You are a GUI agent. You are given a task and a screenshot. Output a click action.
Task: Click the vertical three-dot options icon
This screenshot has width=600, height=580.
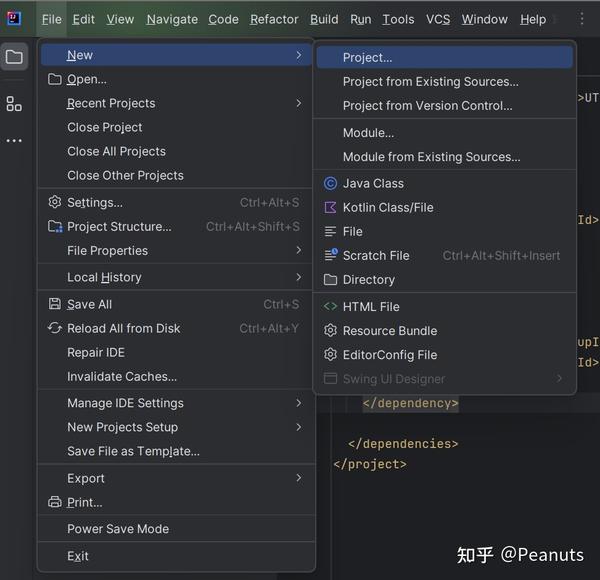582,19
